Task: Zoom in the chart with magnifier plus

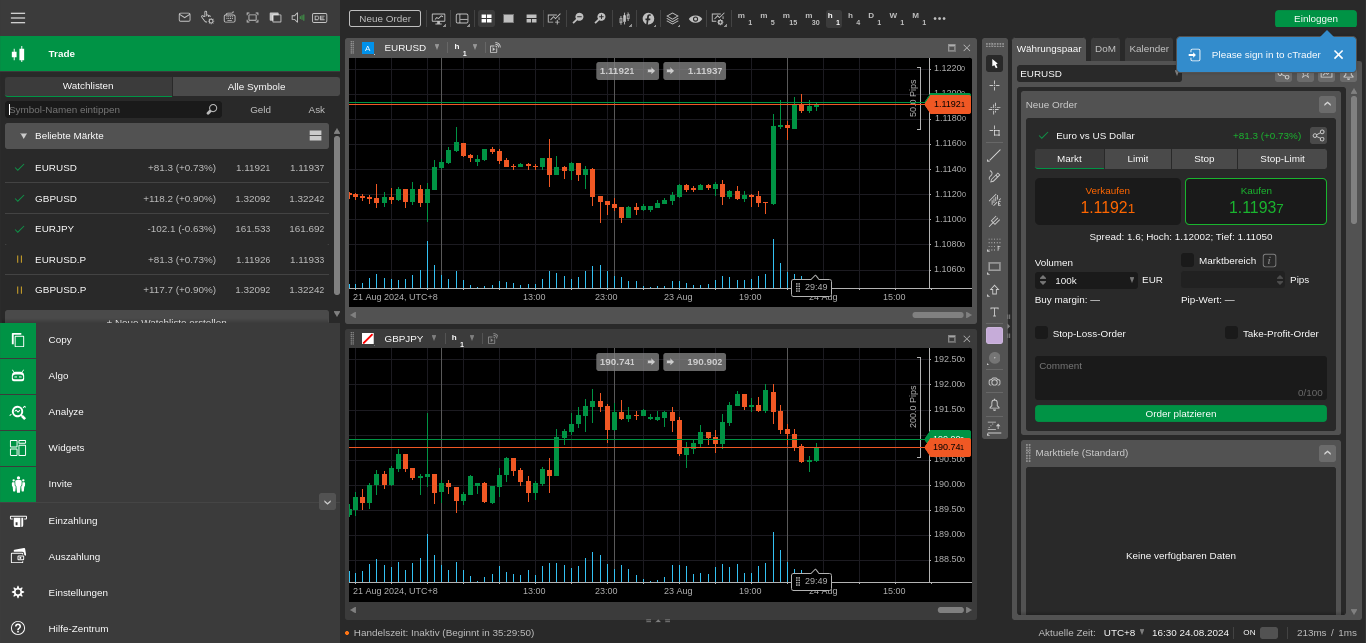Action: (600, 18)
